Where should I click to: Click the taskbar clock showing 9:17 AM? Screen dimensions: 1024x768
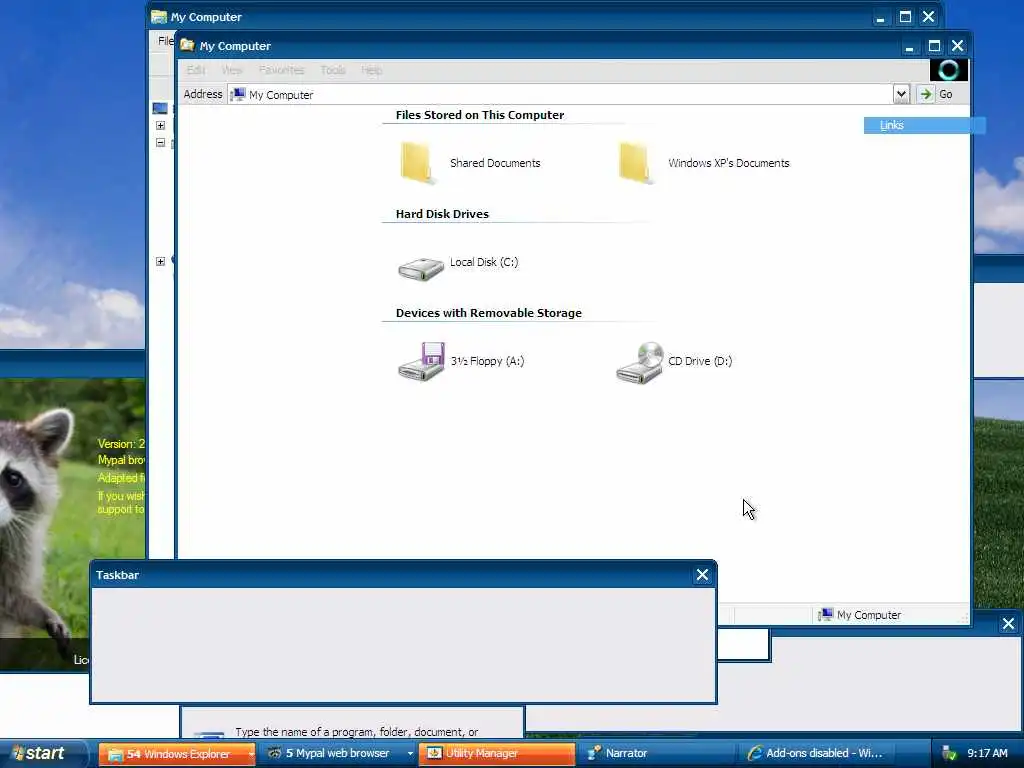[987, 753]
